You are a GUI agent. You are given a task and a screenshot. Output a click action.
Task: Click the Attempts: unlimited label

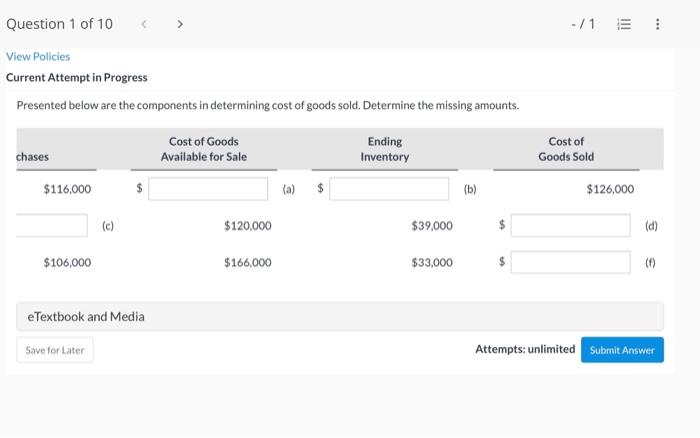(525, 349)
